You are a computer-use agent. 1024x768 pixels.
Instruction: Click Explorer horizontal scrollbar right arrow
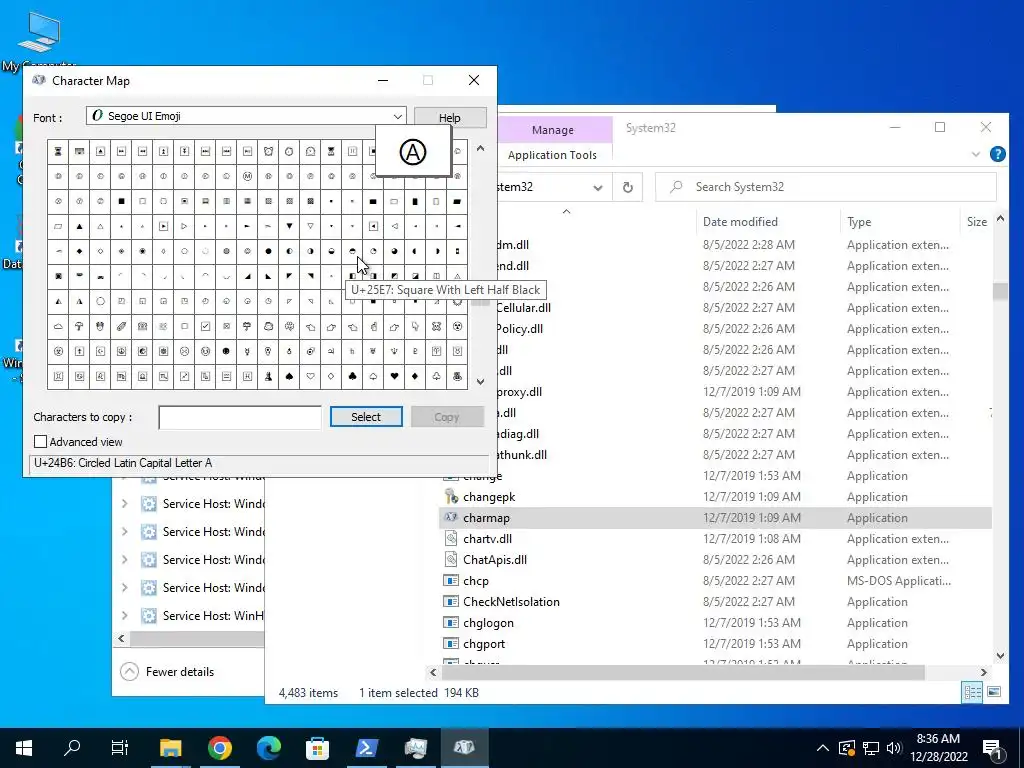click(x=984, y=672)
